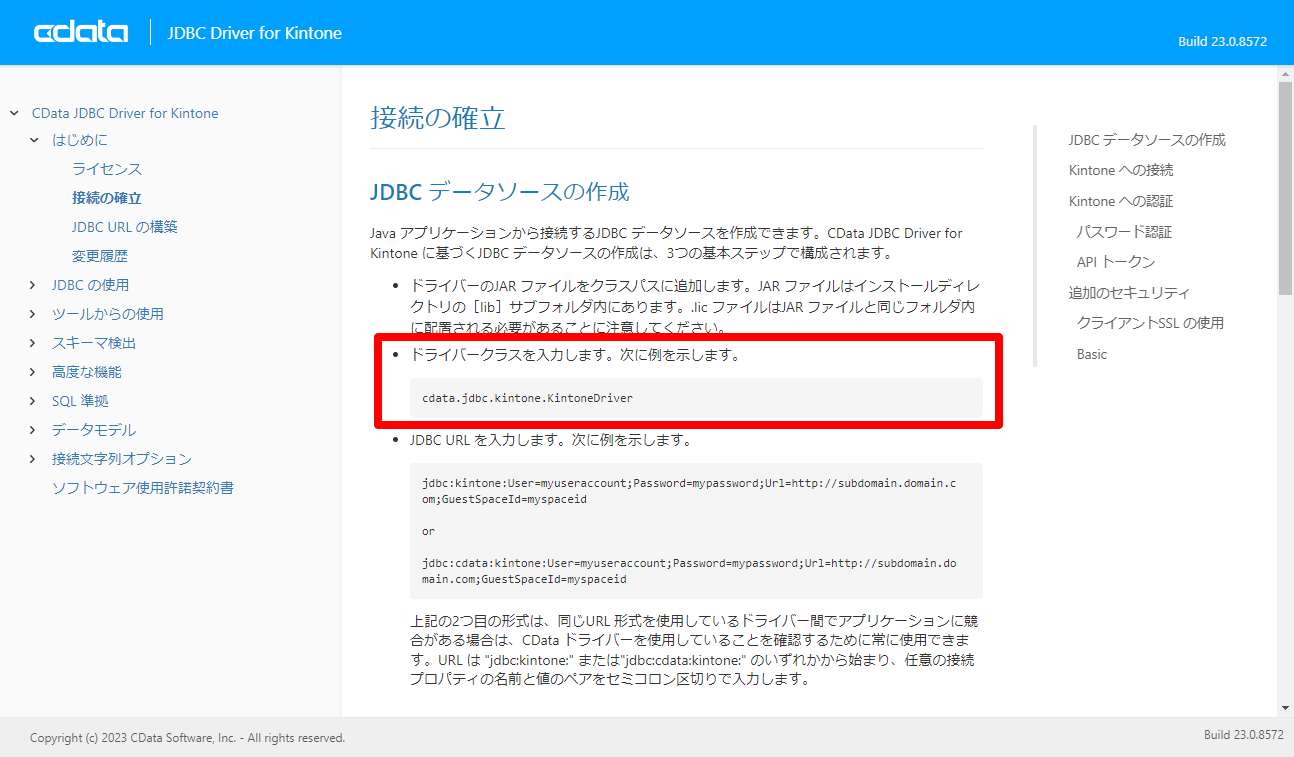This screenshot has width=1294, height=757.
Task: Collapse the はじめに section chevron
Action: click(x=34, y=140)
